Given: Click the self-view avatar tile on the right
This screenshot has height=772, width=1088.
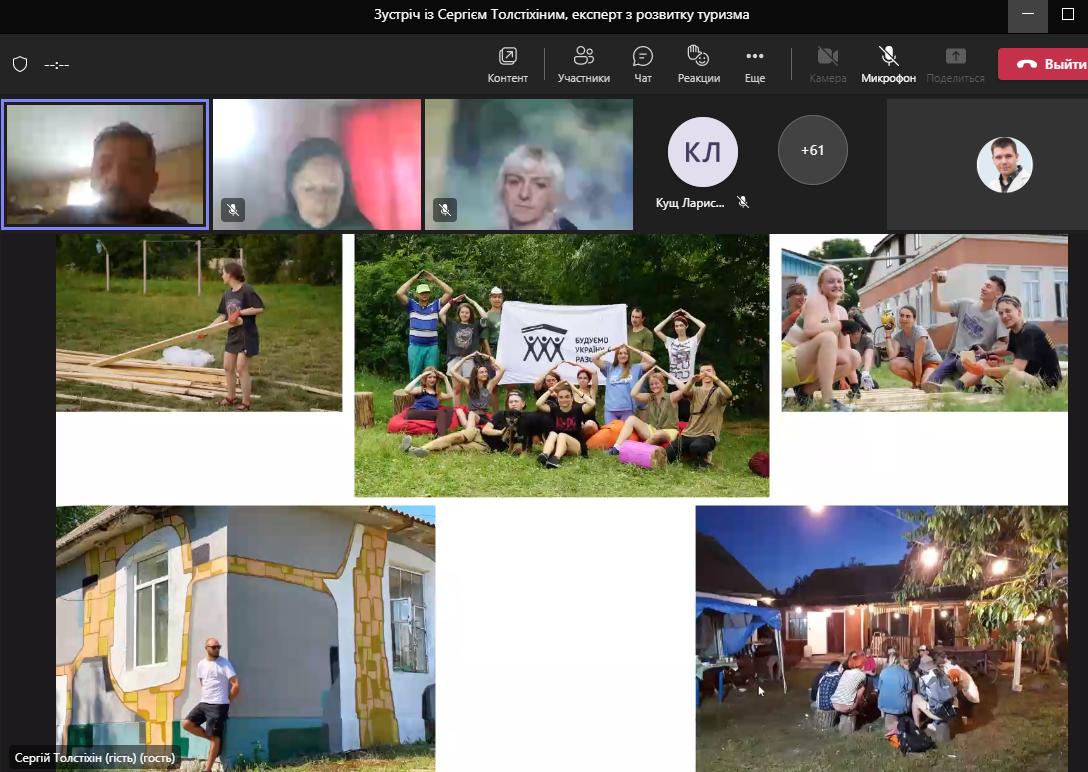Looking at the screenshot, I should [1004, 165].
